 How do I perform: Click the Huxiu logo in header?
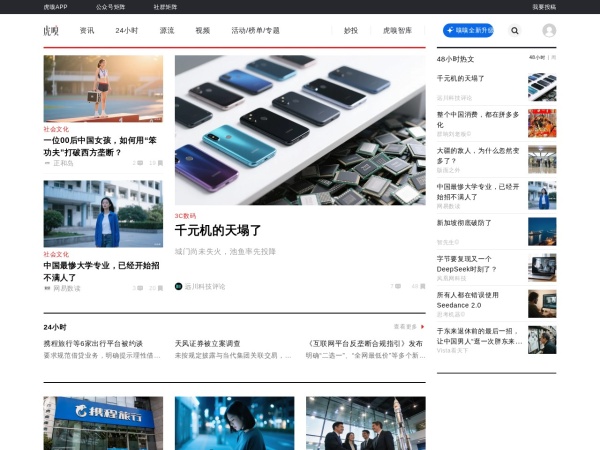pos(51,31)
